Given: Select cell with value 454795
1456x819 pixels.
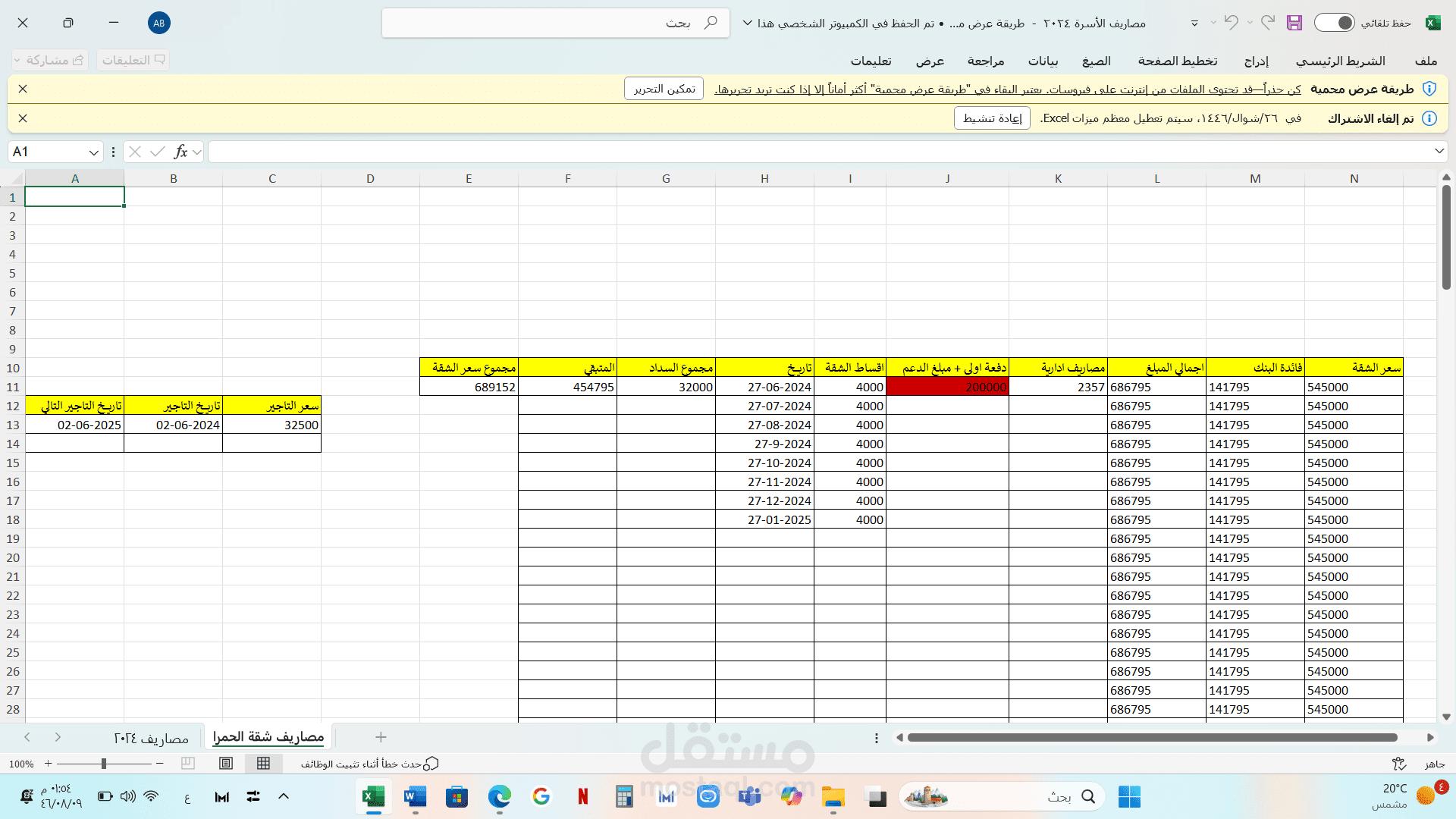Looking at the screenshot, I should tap(567, 387).
